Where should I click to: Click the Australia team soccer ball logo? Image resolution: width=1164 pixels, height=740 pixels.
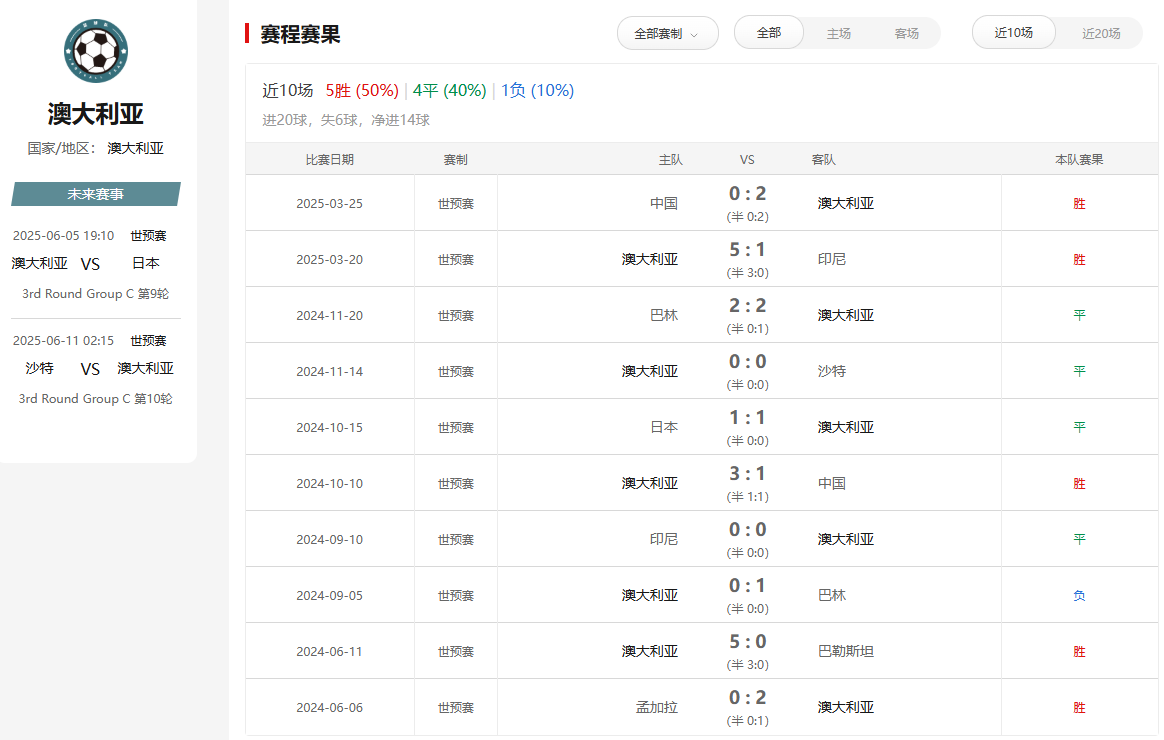[x=96, y=51]
